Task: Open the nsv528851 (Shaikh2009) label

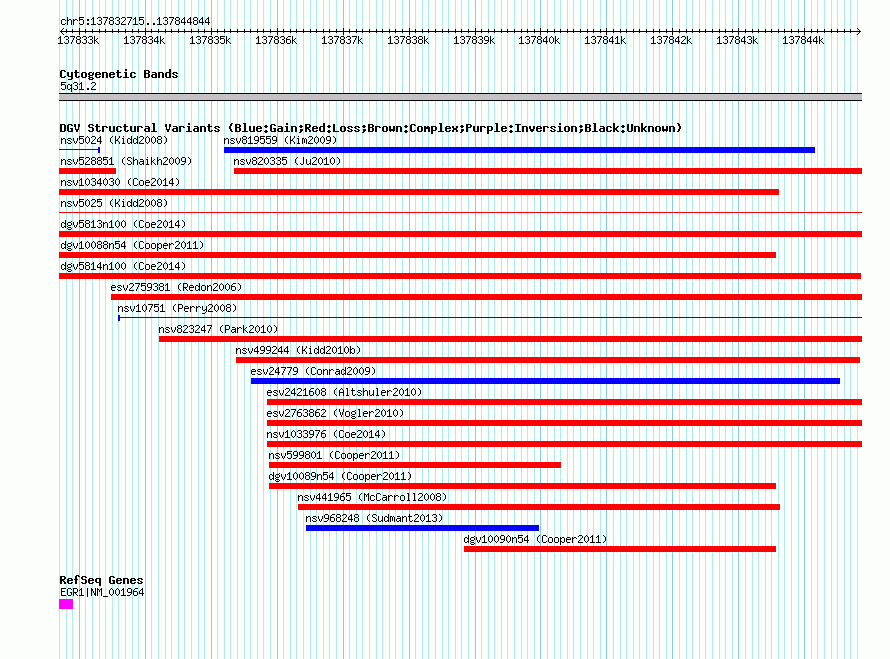Action: [x=126, y=161]
